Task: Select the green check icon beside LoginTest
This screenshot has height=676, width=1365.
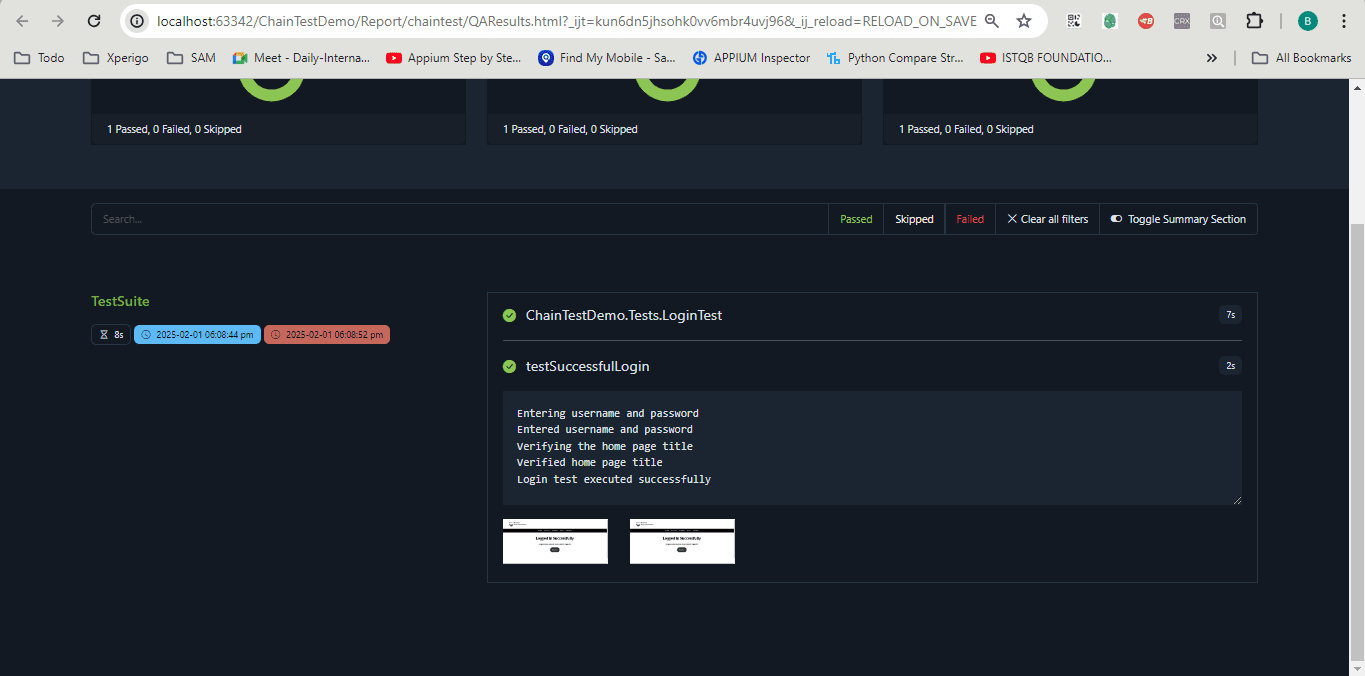Action: click(x=510, y=314)
